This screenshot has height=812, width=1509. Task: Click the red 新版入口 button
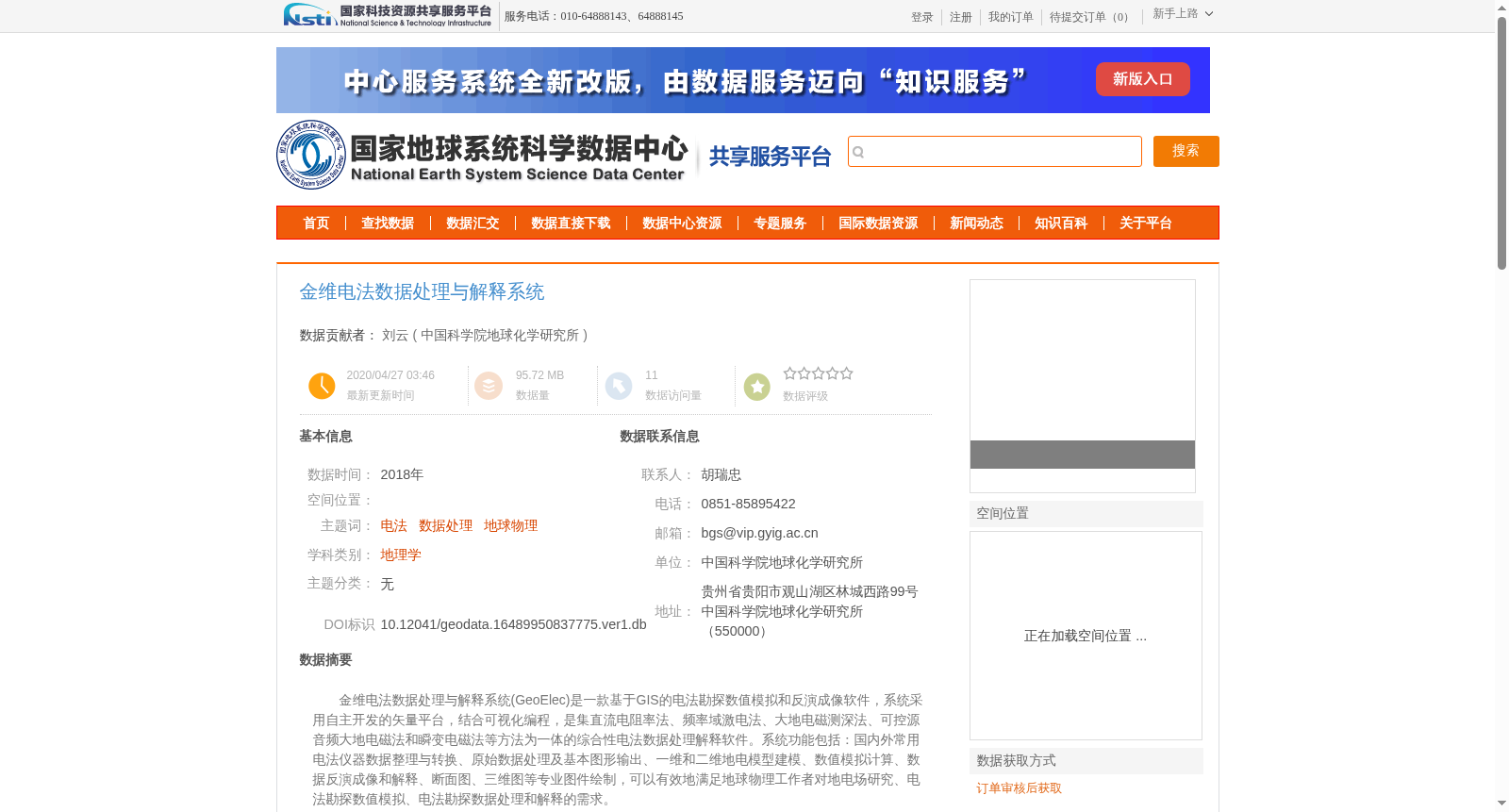(x=1143, y=79)
